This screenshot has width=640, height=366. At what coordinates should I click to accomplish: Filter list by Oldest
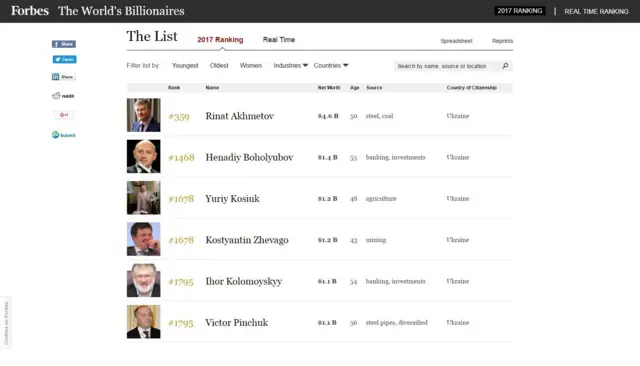pyautogui.click(x=219, y=65)
